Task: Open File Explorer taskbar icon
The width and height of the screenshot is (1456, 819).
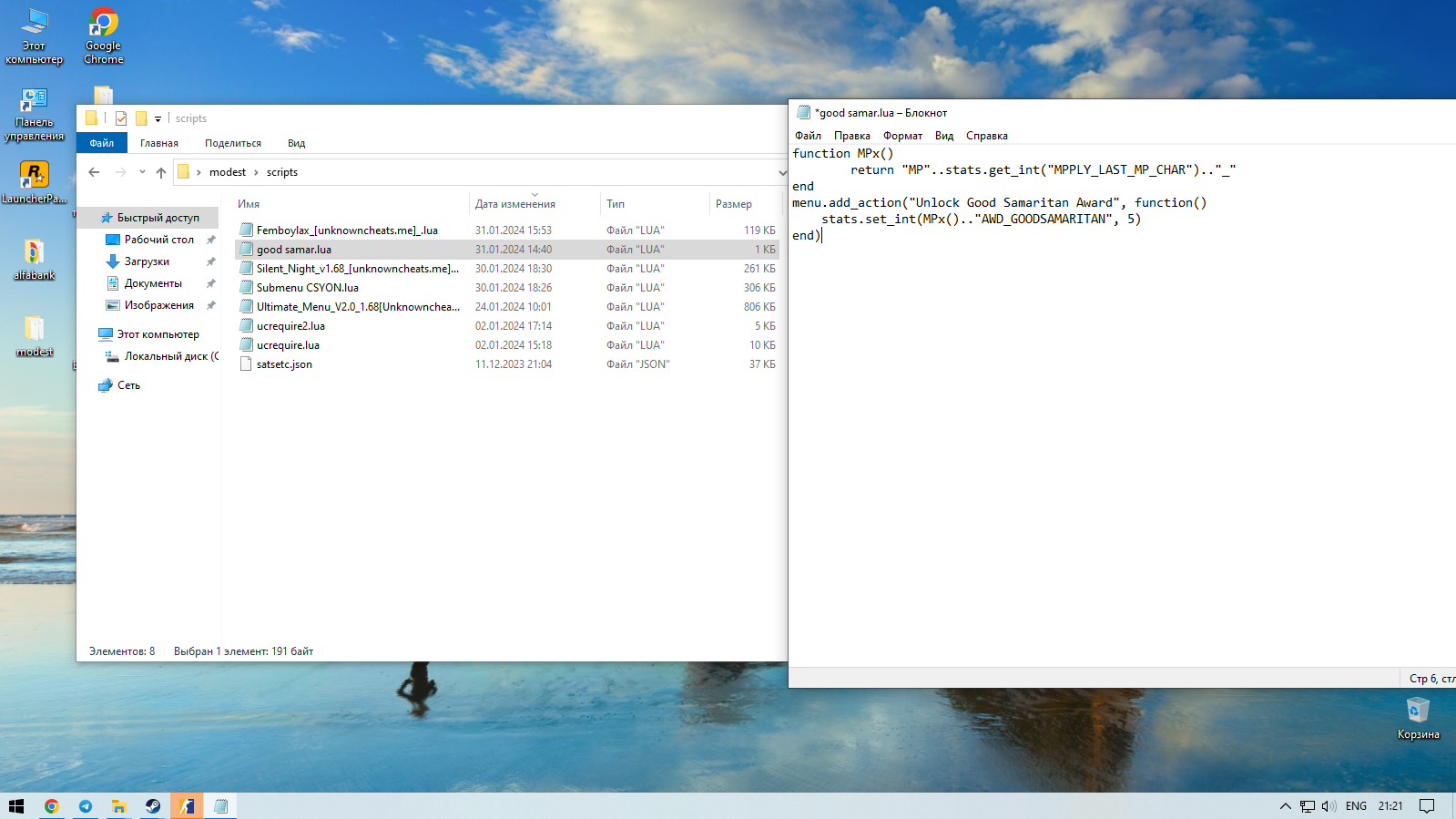Action: point(119,806)
